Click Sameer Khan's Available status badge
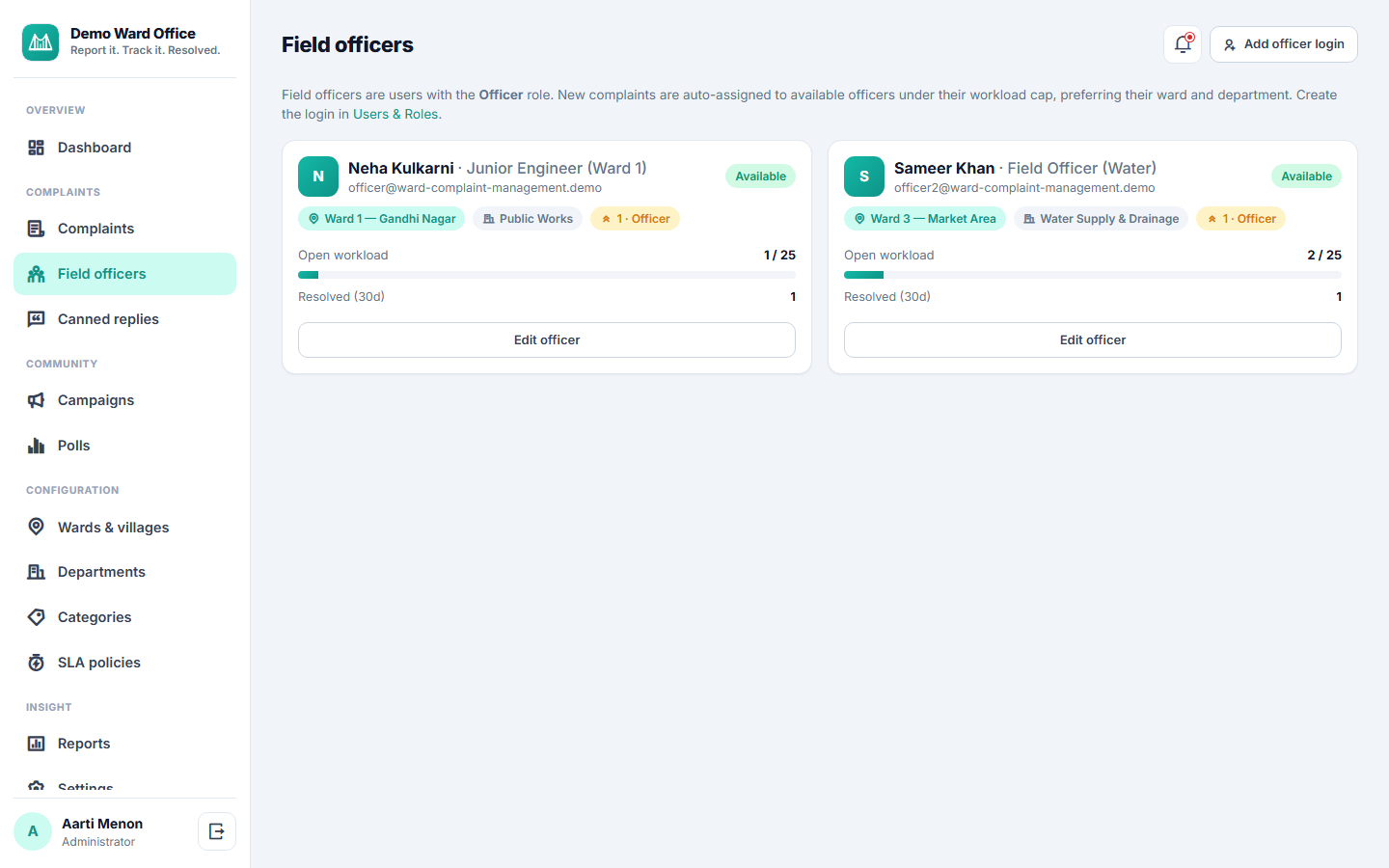The image size is (1389, 868). [1307, 176]
